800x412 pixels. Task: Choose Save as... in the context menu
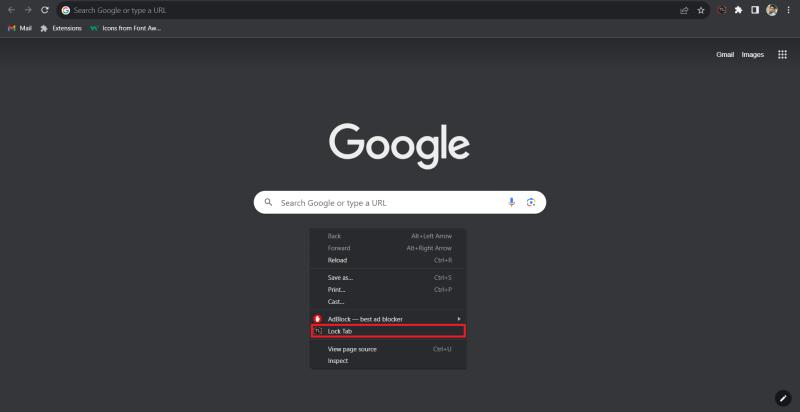pos(388,277)
